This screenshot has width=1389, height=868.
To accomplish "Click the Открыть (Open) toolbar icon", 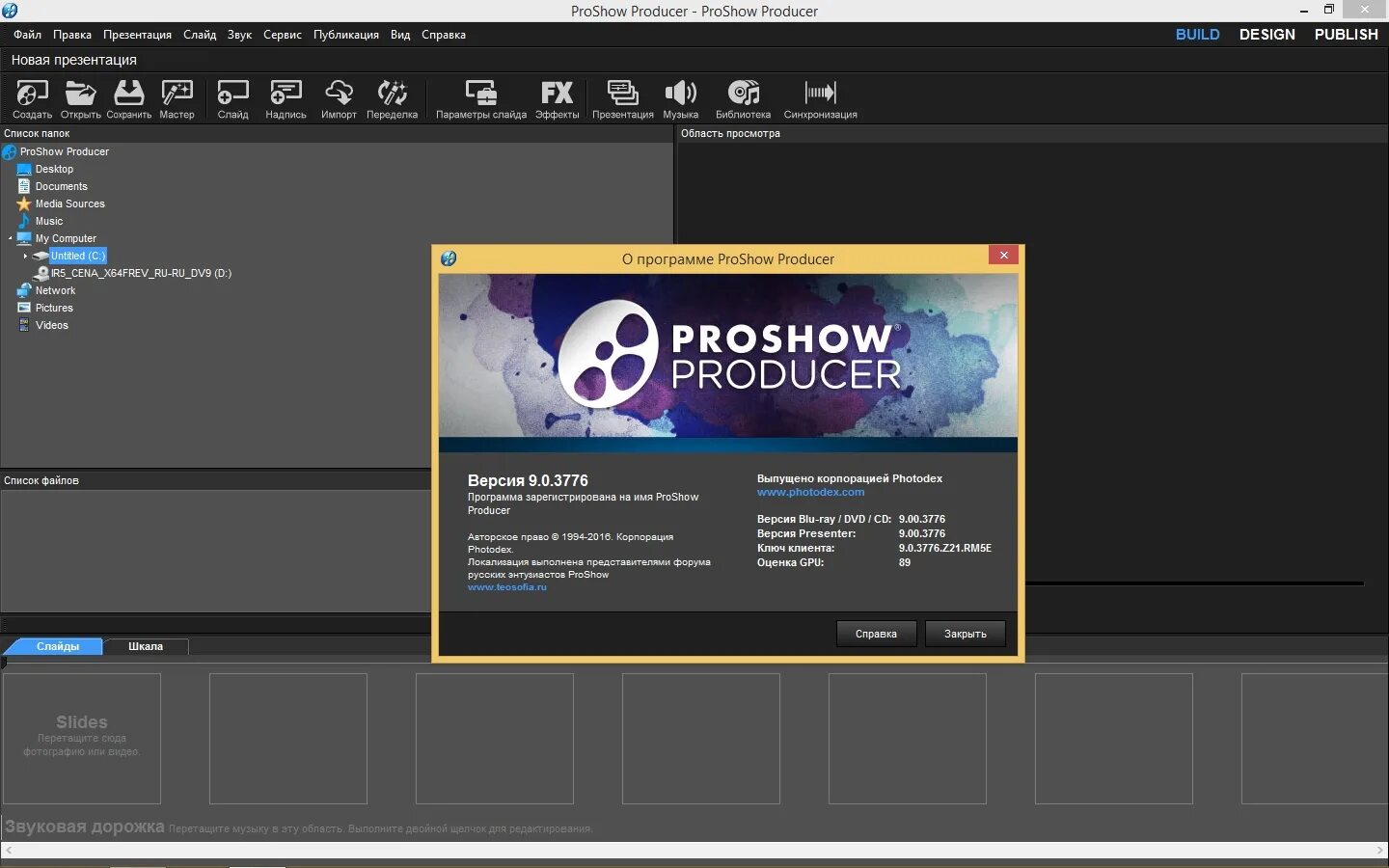I will point(80,99).
